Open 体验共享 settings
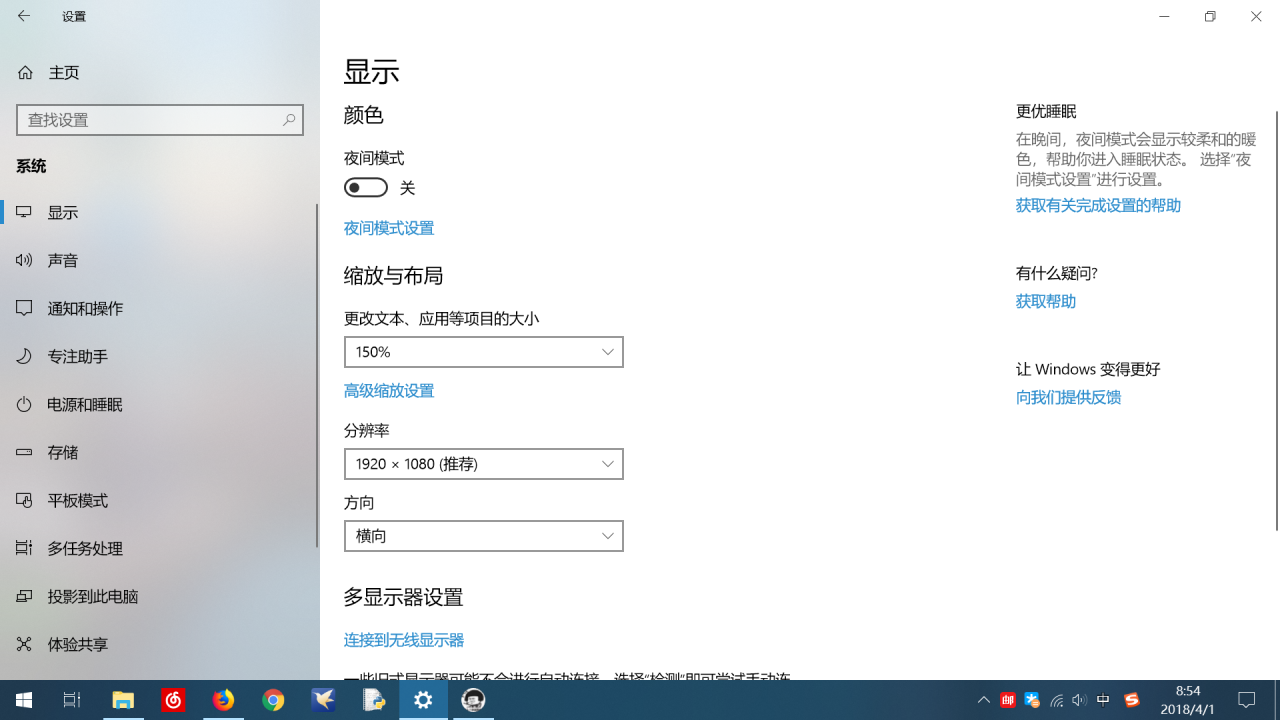This screenshot has height=720, width=1280. [x=160, y=644]
